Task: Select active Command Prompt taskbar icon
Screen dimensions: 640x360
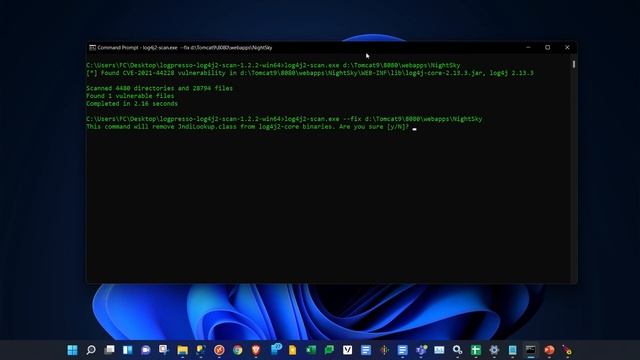Action: [531, 350]
